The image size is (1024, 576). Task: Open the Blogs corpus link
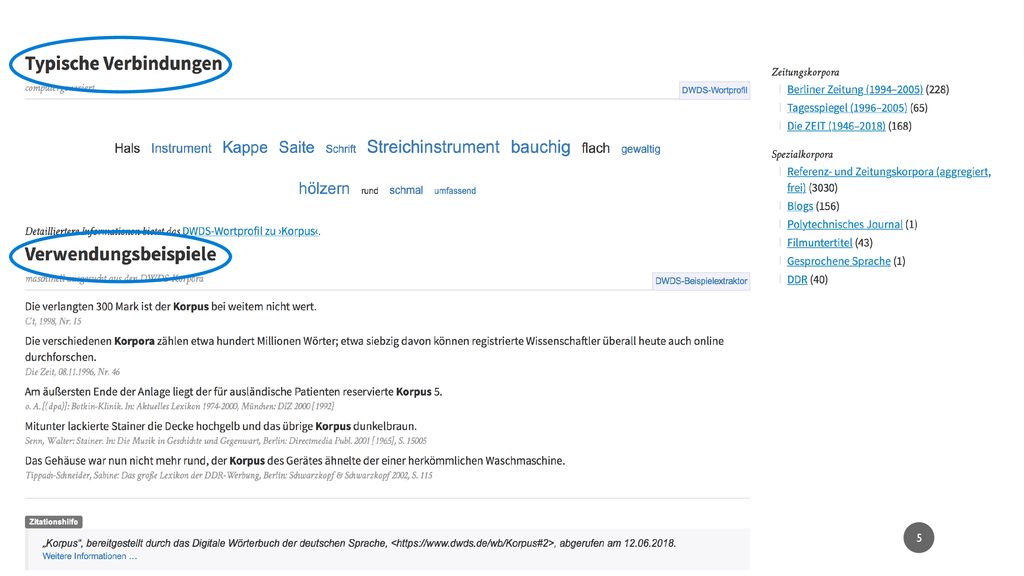[x=800, y=206]
